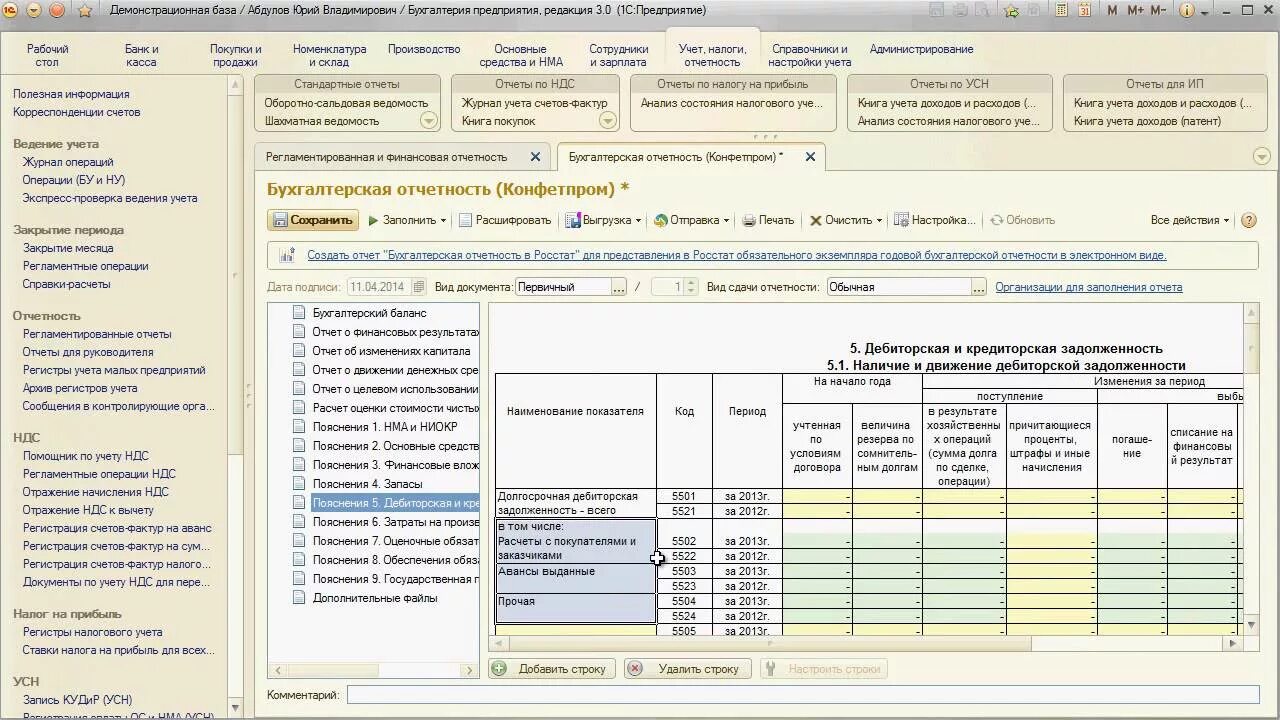Open the 1C main menu logo icon
This screenshot has height=720, width=1280.
coord(11,11)
